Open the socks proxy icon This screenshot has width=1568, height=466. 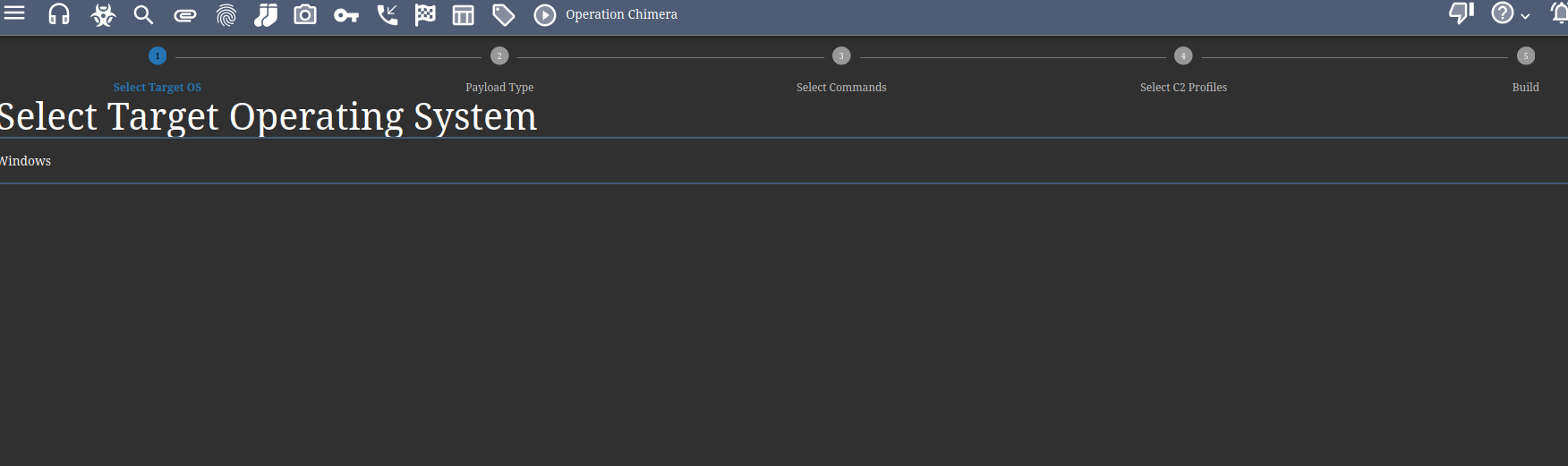[266, 14]
